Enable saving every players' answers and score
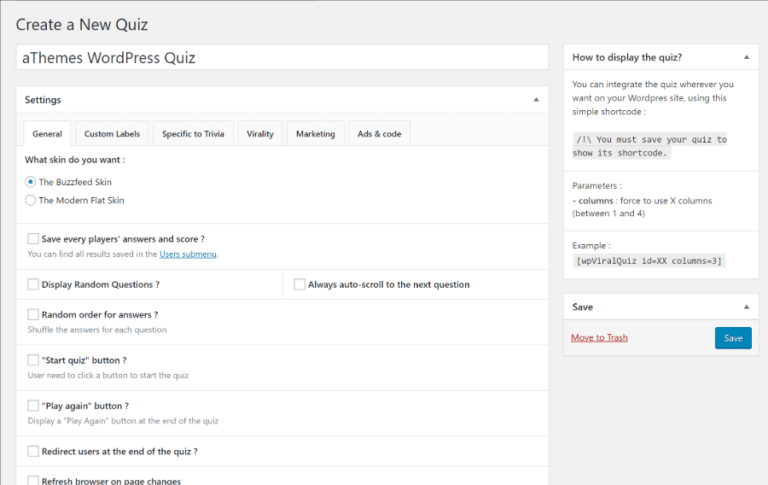 33,239
